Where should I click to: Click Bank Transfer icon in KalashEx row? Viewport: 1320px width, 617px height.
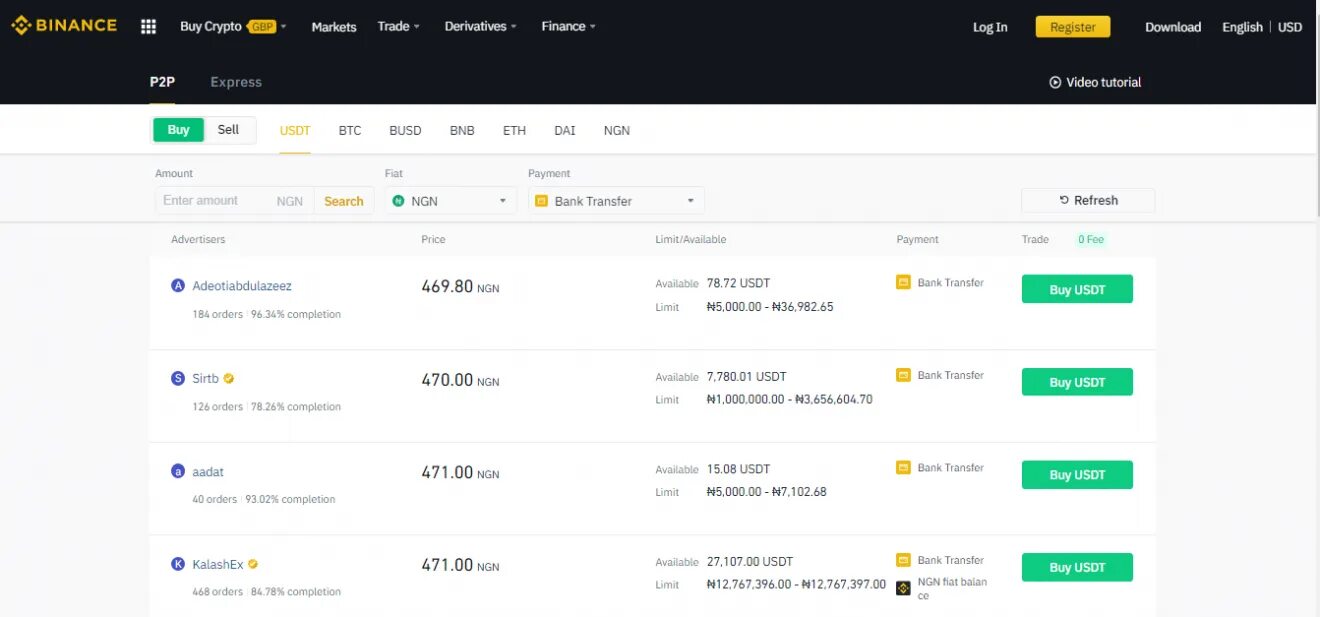[903, 560]
